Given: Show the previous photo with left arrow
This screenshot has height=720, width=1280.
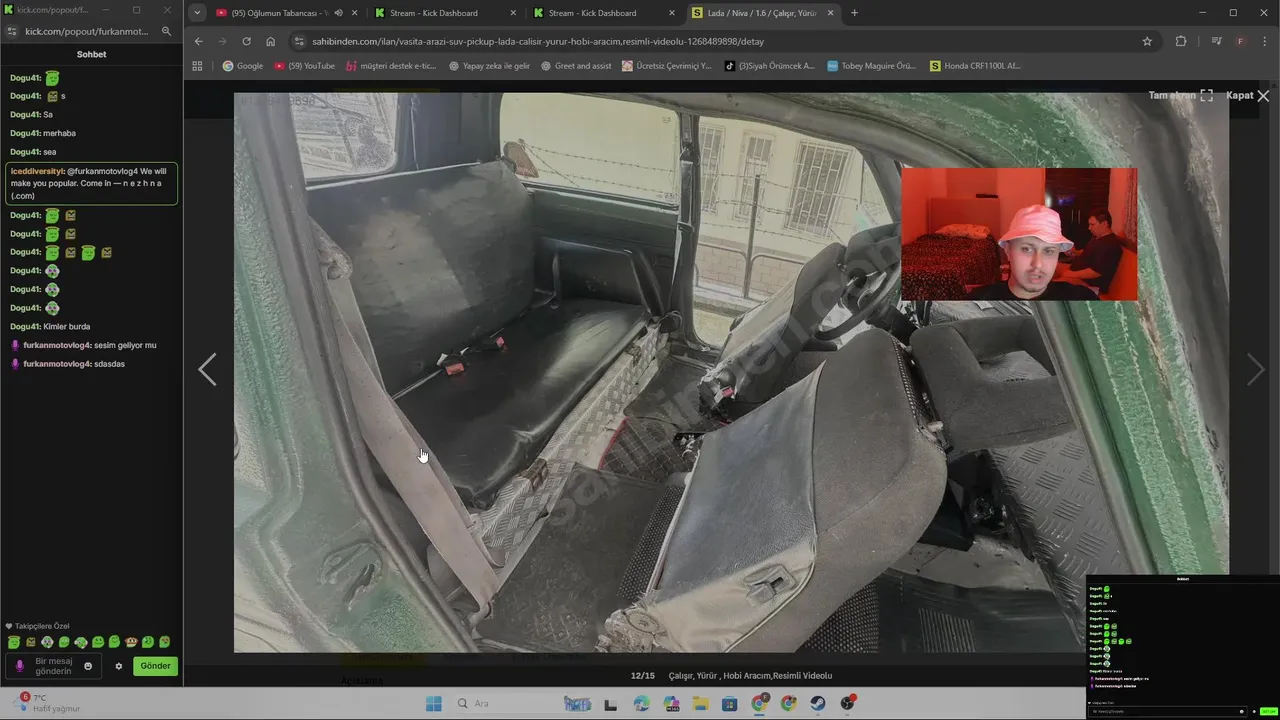Looking at the screenshot, I should (x=207, y=370).
